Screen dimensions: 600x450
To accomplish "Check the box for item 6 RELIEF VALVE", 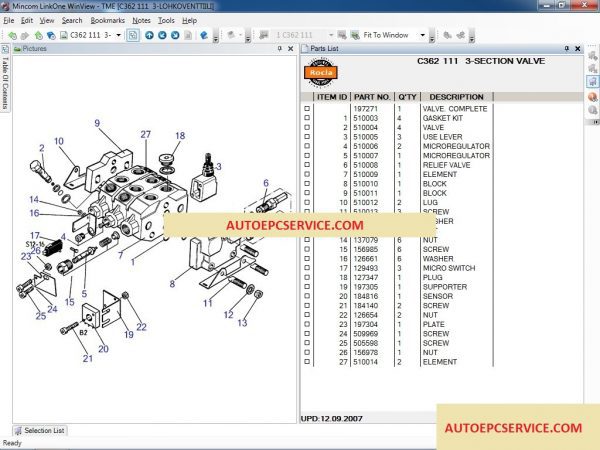I will (307, 165).
